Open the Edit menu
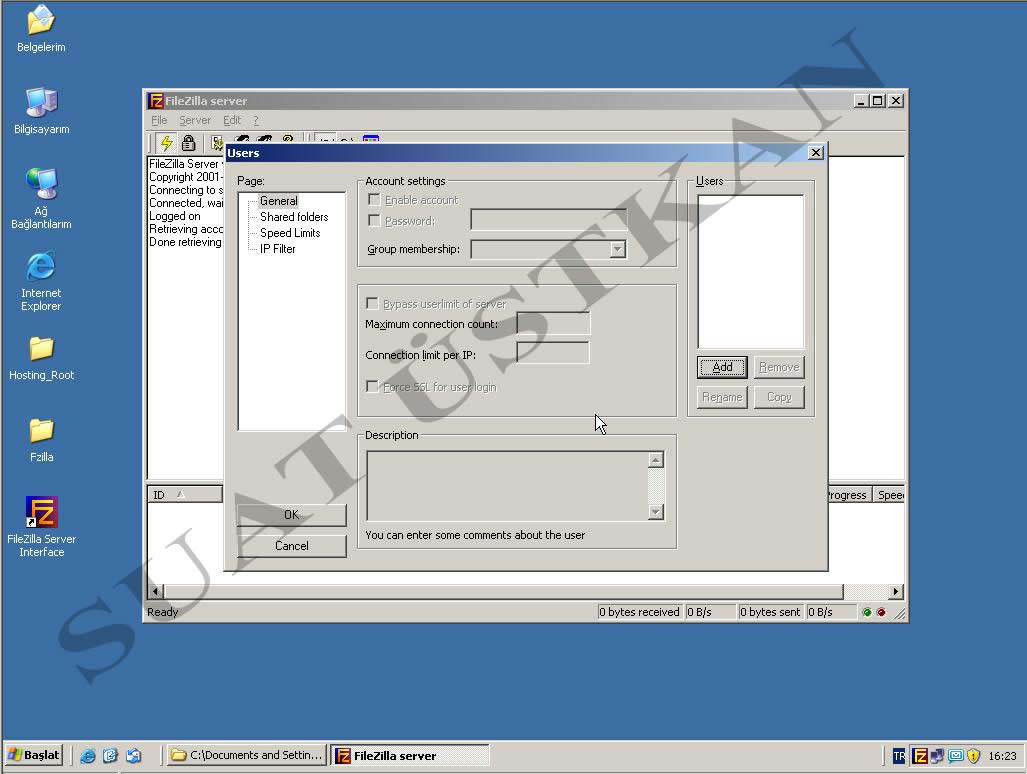Screen dimensions: 1027x774 pos(232,120)
